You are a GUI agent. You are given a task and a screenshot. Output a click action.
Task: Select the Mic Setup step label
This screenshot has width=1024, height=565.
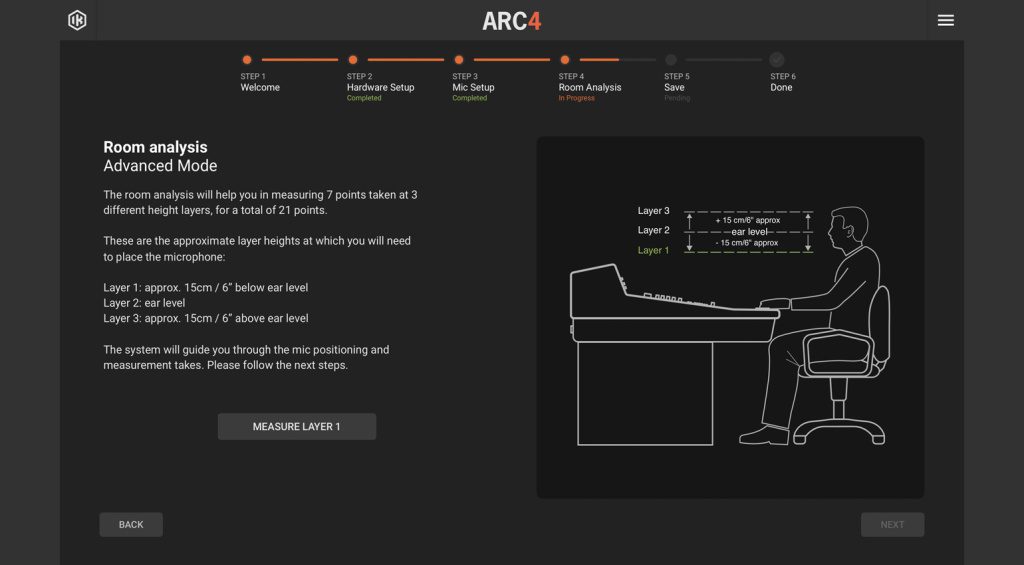(473, 88)
